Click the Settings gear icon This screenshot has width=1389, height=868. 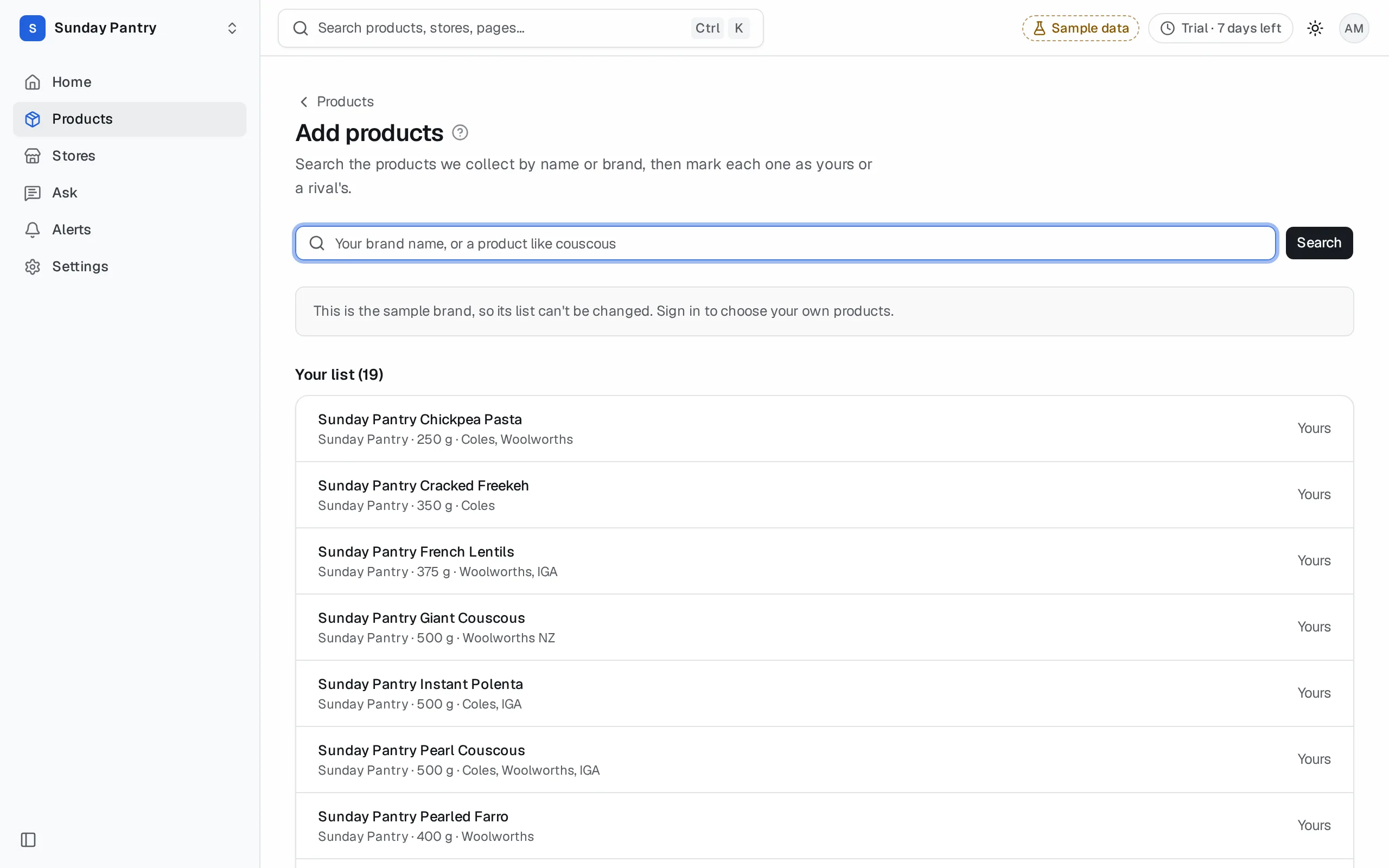(33, 266)
